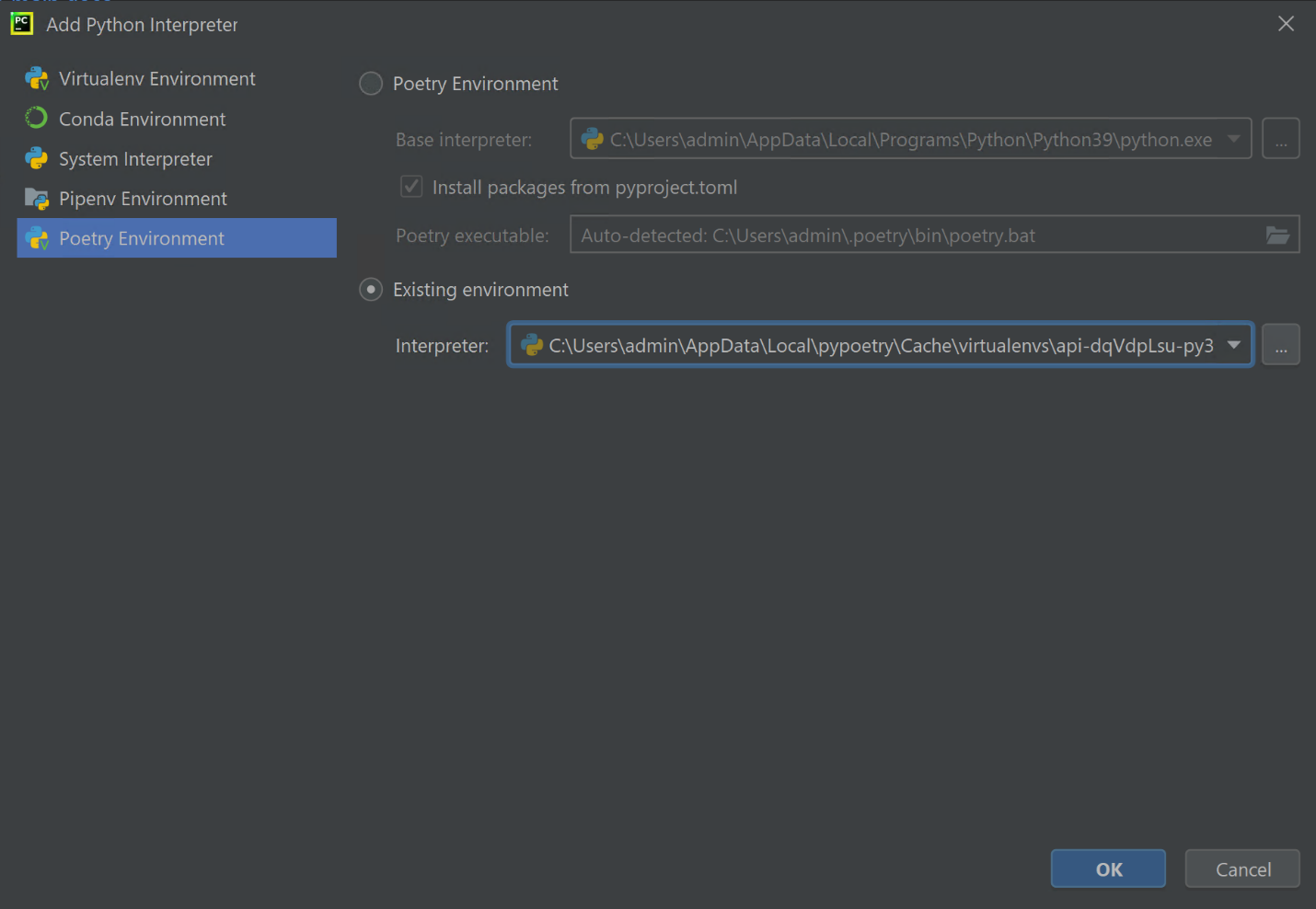Click folder browse icon in Poetry executable field
The height and width of the screenshot is (909, 1316).
[1277, 236]
